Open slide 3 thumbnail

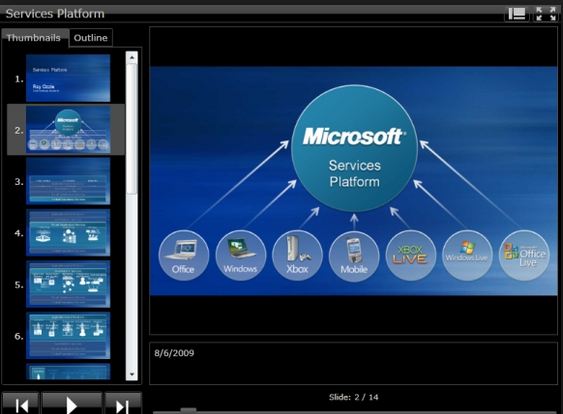pos(68,181)
